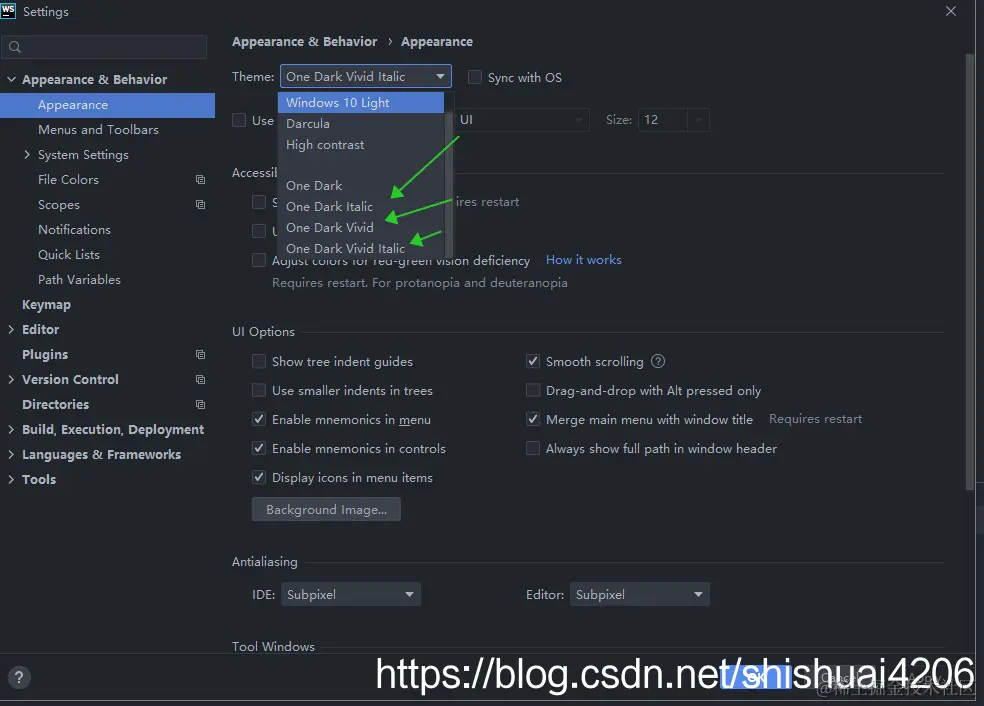The width and height of the screenshot is (984, 706).
Task: Open Notifications settings page
Action: pyautogui.click(x=75, y=230)
